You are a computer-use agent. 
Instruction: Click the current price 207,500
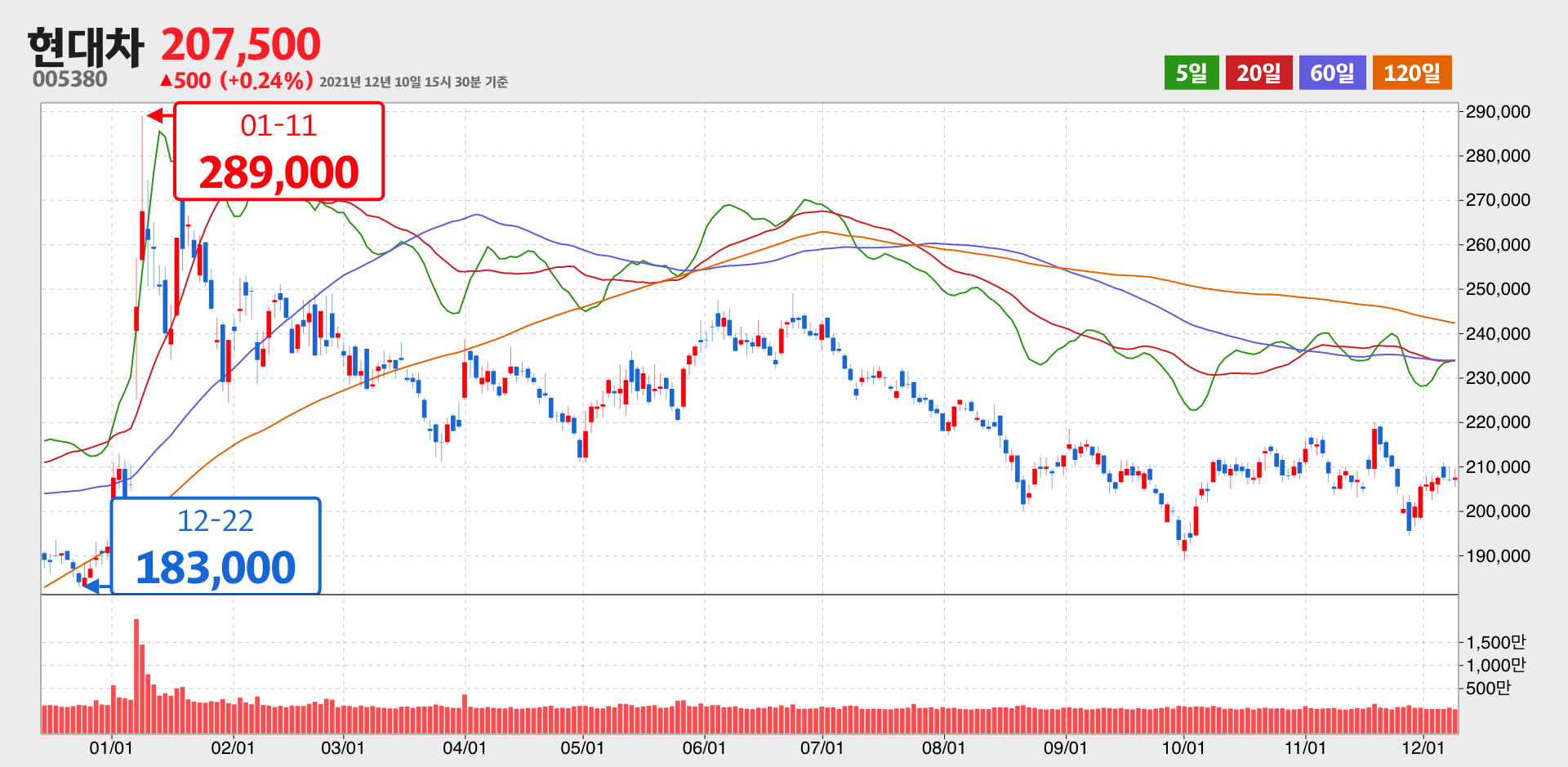(241, 44)
